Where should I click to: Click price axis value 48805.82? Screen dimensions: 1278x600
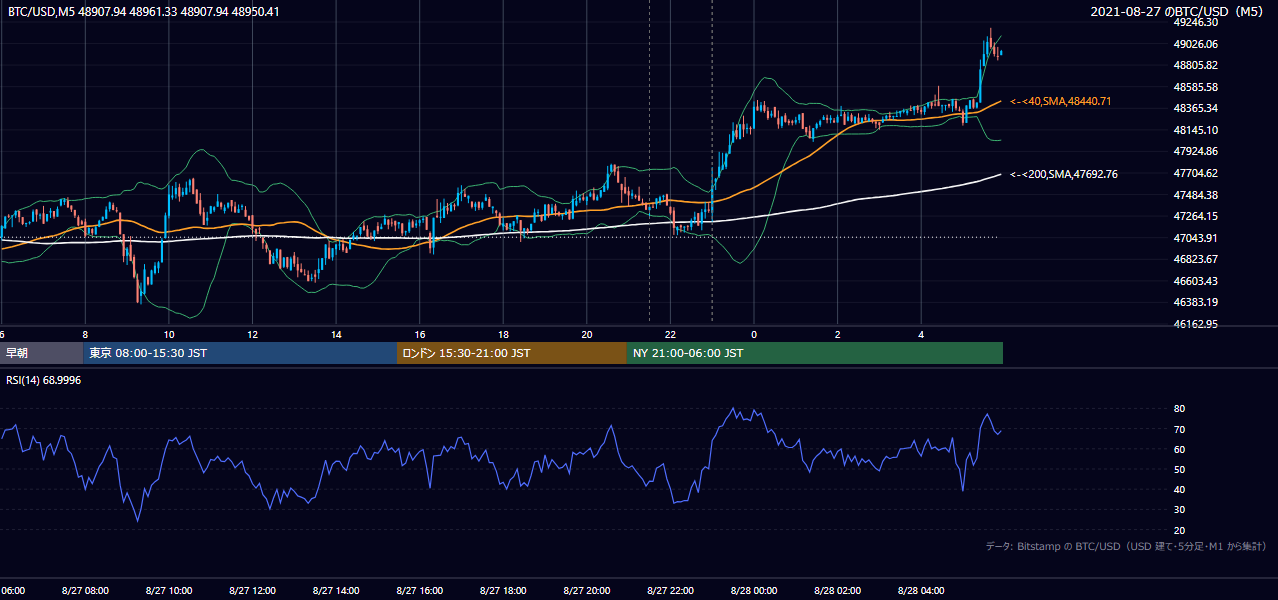[x=1195, y=65]
